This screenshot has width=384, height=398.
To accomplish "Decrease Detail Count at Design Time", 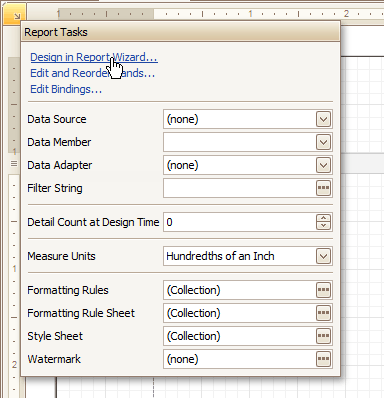I will click(x=323, y=226).
